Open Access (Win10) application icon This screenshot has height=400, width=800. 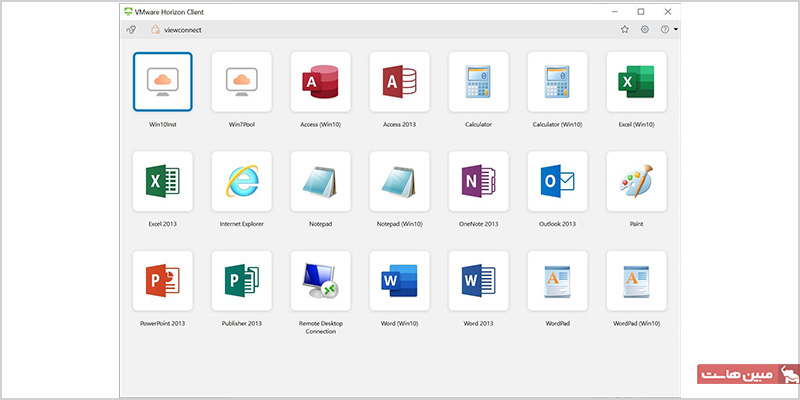[320, 82]
